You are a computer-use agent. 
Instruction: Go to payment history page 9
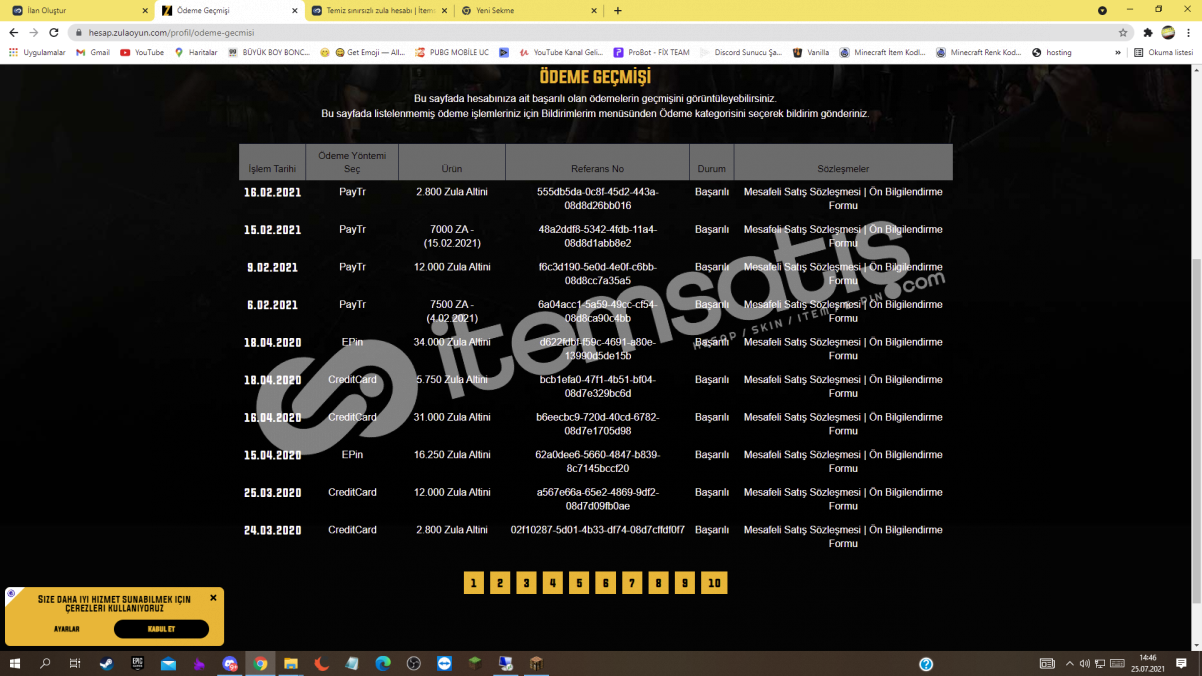684,583
